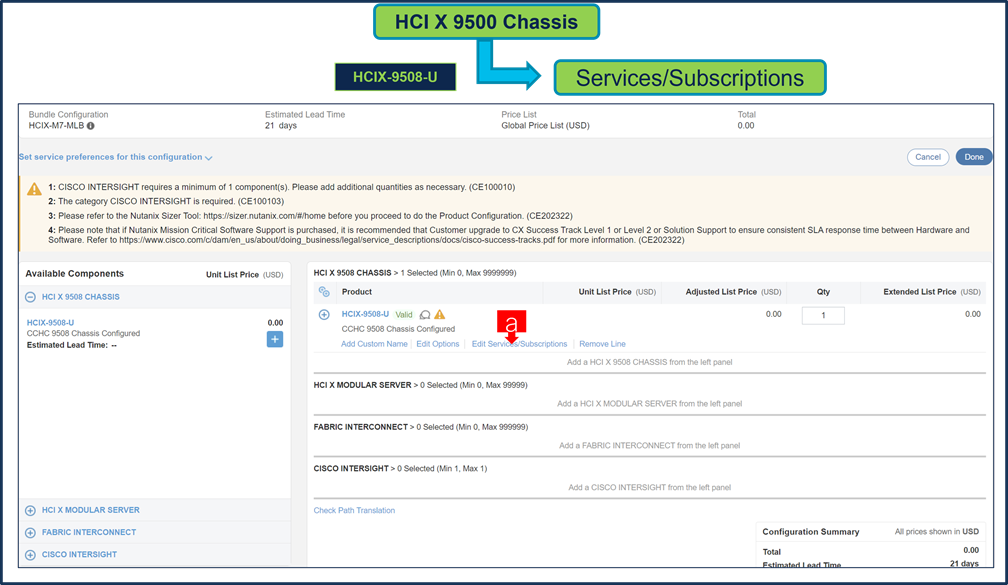Click the Adjusted List Price column header
This screenshot has width=1008, height=585.
(733, 292)
